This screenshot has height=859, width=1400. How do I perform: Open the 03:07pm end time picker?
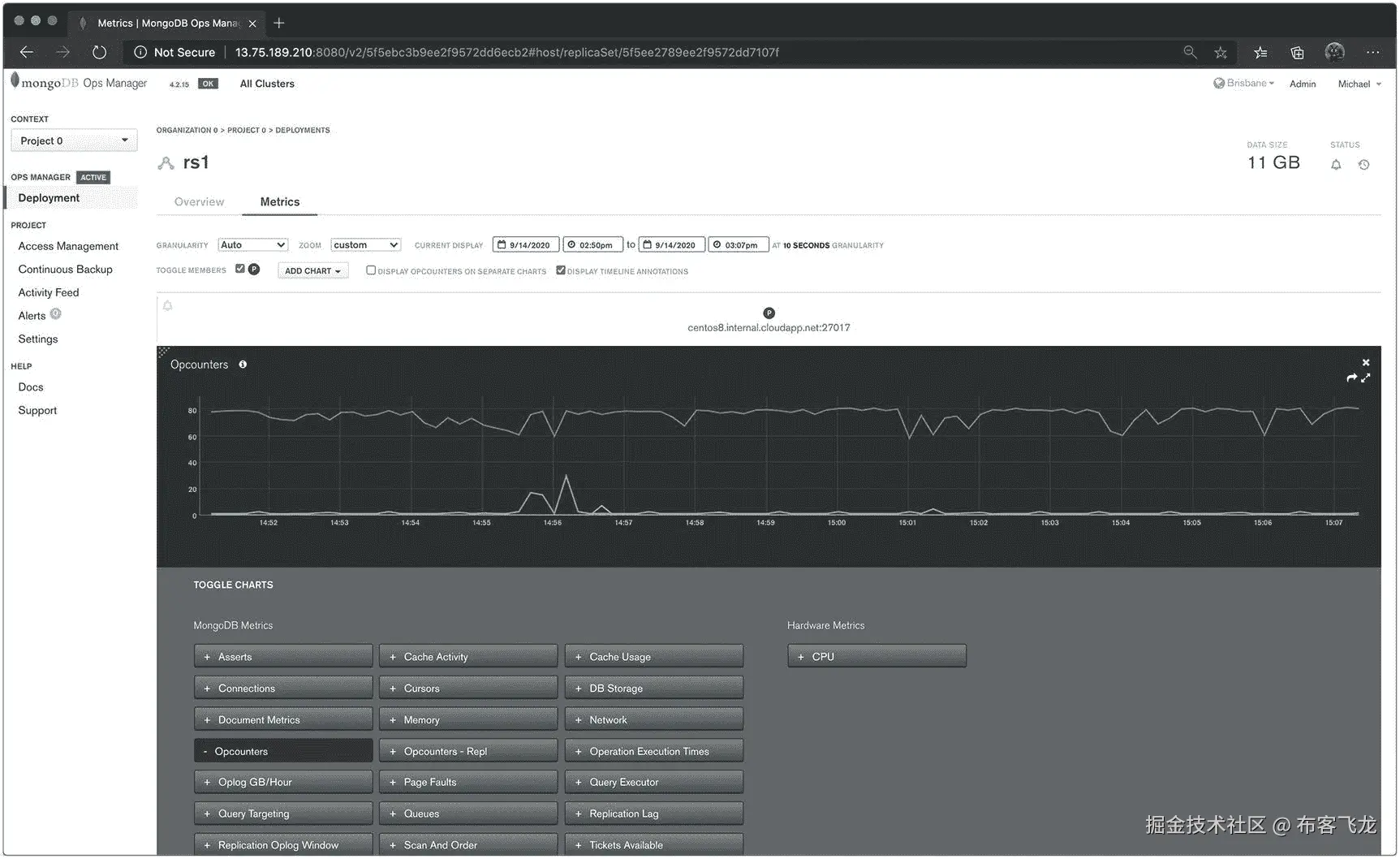click(x=739, y=245)
